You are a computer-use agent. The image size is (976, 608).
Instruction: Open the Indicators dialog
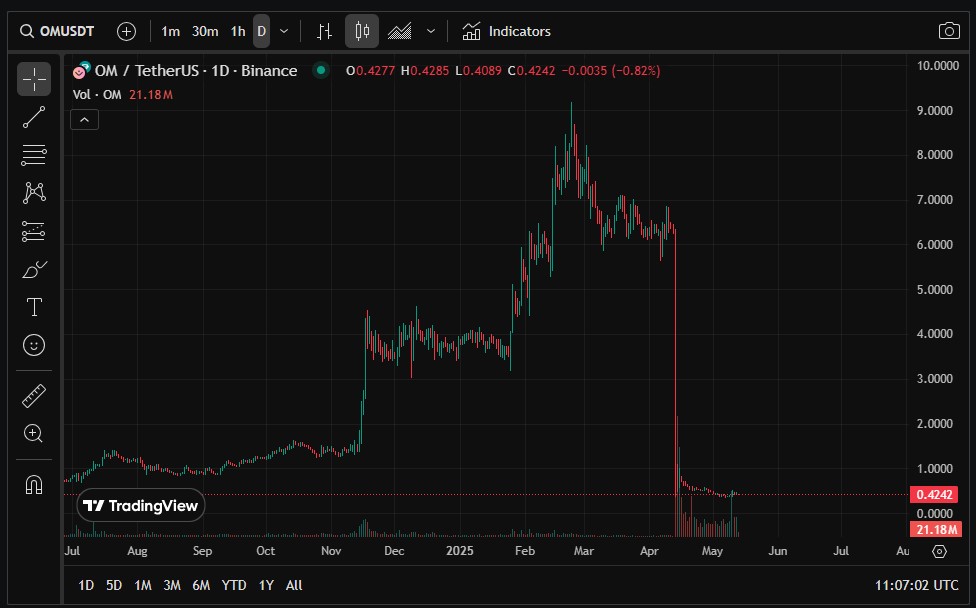[507, 31]
